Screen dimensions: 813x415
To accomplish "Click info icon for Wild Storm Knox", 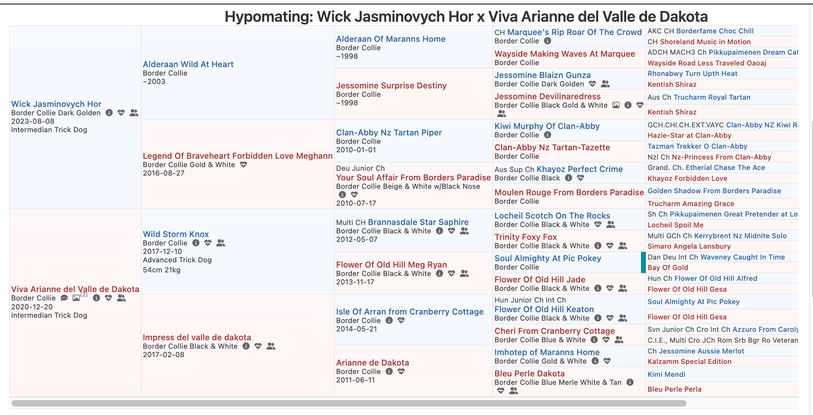I will coord(196,242).
